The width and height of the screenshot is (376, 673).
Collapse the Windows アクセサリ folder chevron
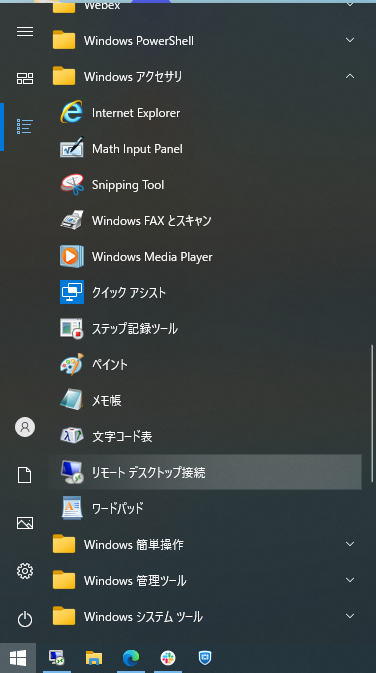(x=350, y=76)
